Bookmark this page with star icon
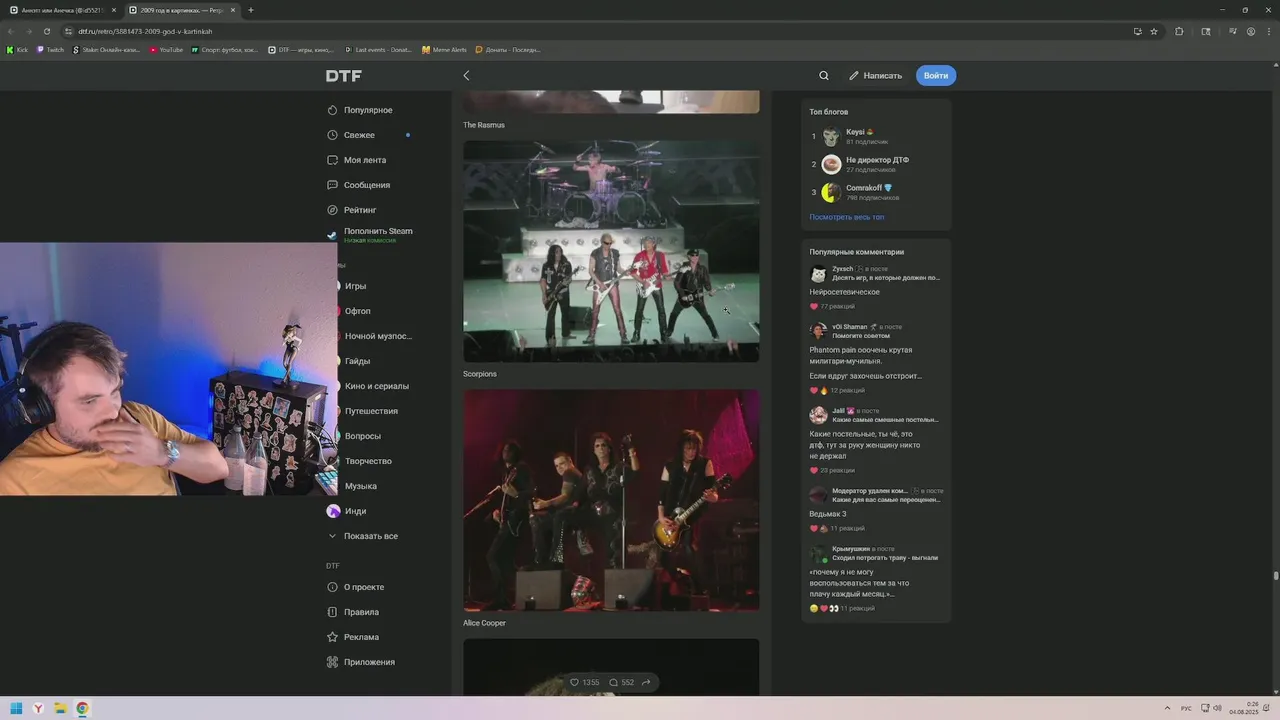The width and height of the screenshot is (1280, 720). click(x=1154, y=31)
